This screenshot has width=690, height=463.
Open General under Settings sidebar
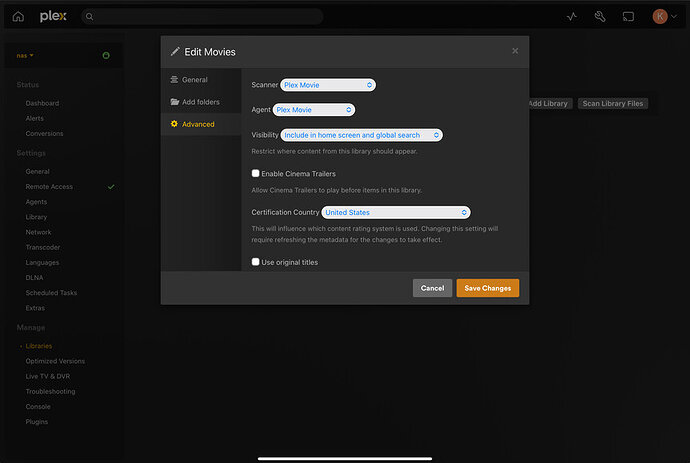click(x=37, y=171)
